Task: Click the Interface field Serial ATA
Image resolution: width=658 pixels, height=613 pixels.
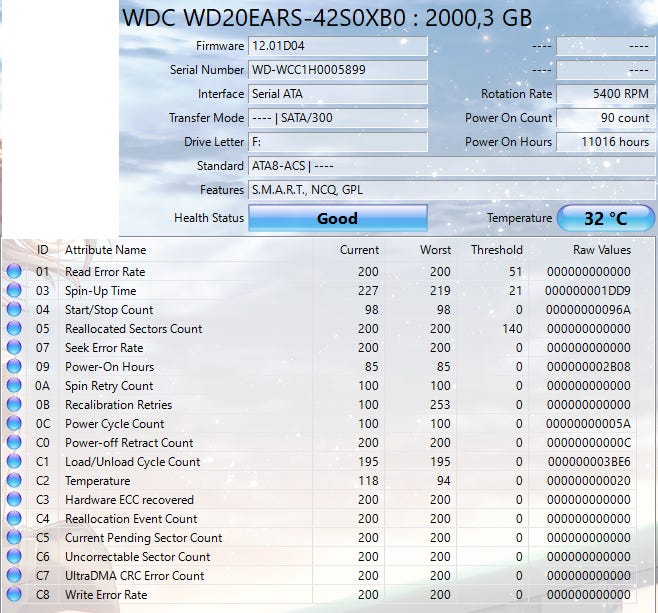Action: point(338,94)
